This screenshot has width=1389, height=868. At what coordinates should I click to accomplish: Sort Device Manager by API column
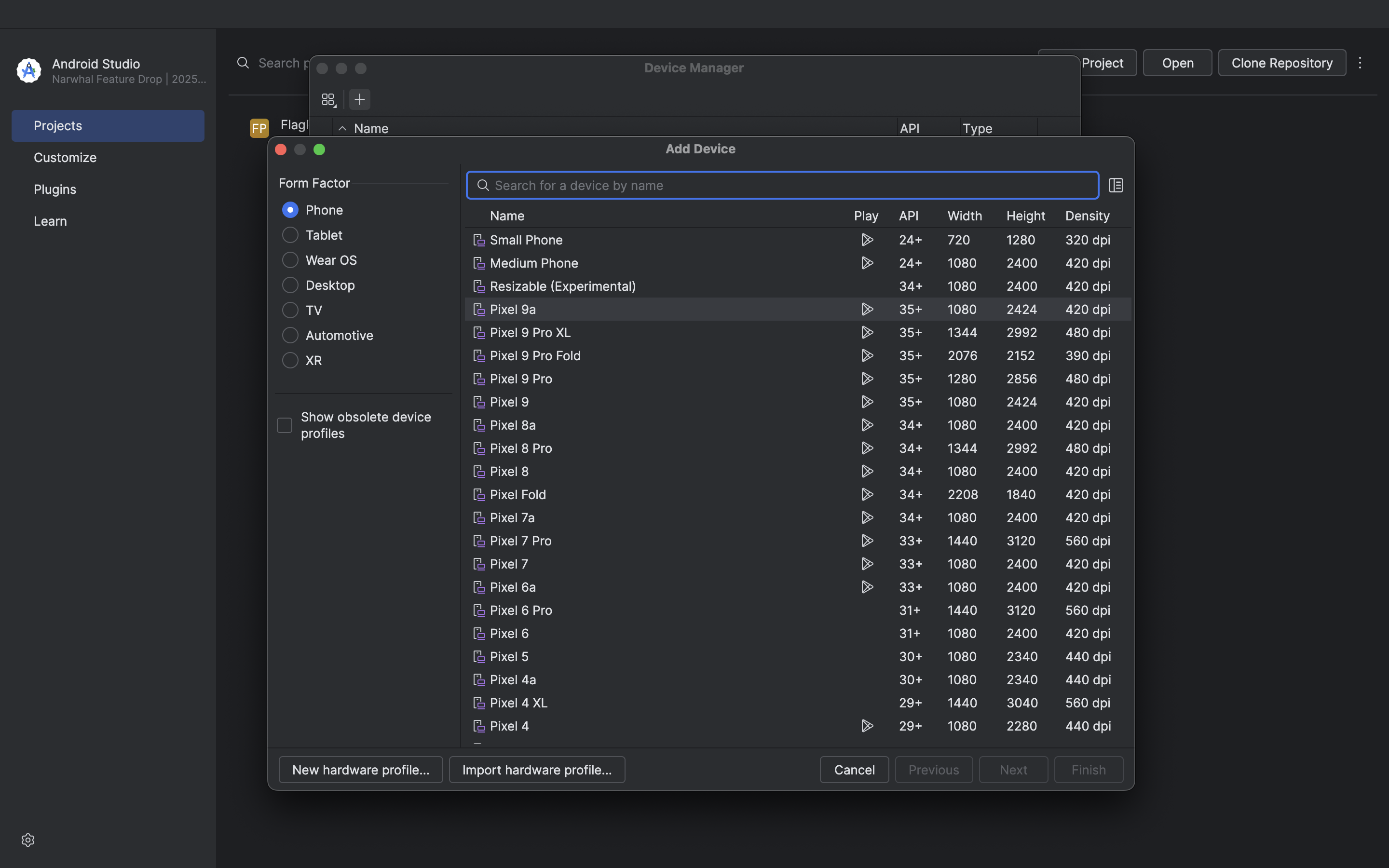pyautogui.click(x=909, y=129)
